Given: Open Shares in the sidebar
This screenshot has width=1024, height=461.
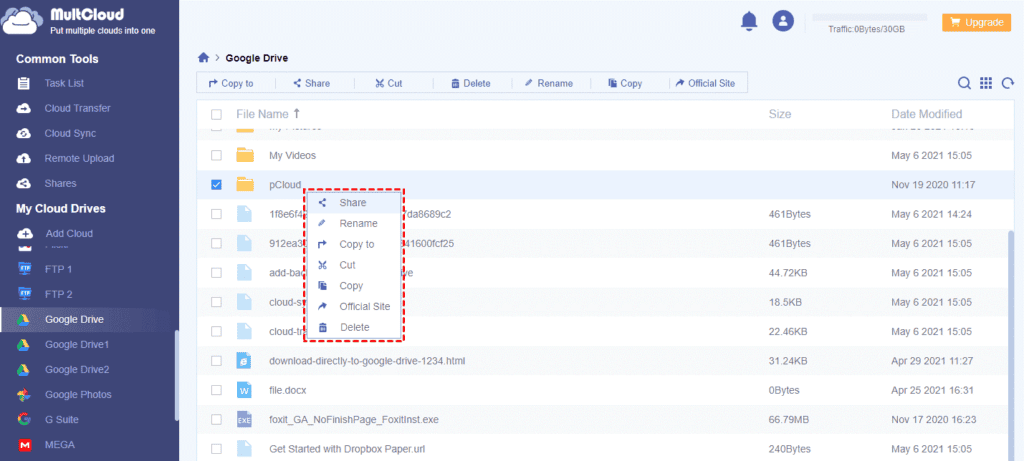Looking at the screenshot, I should click(60, 183).
